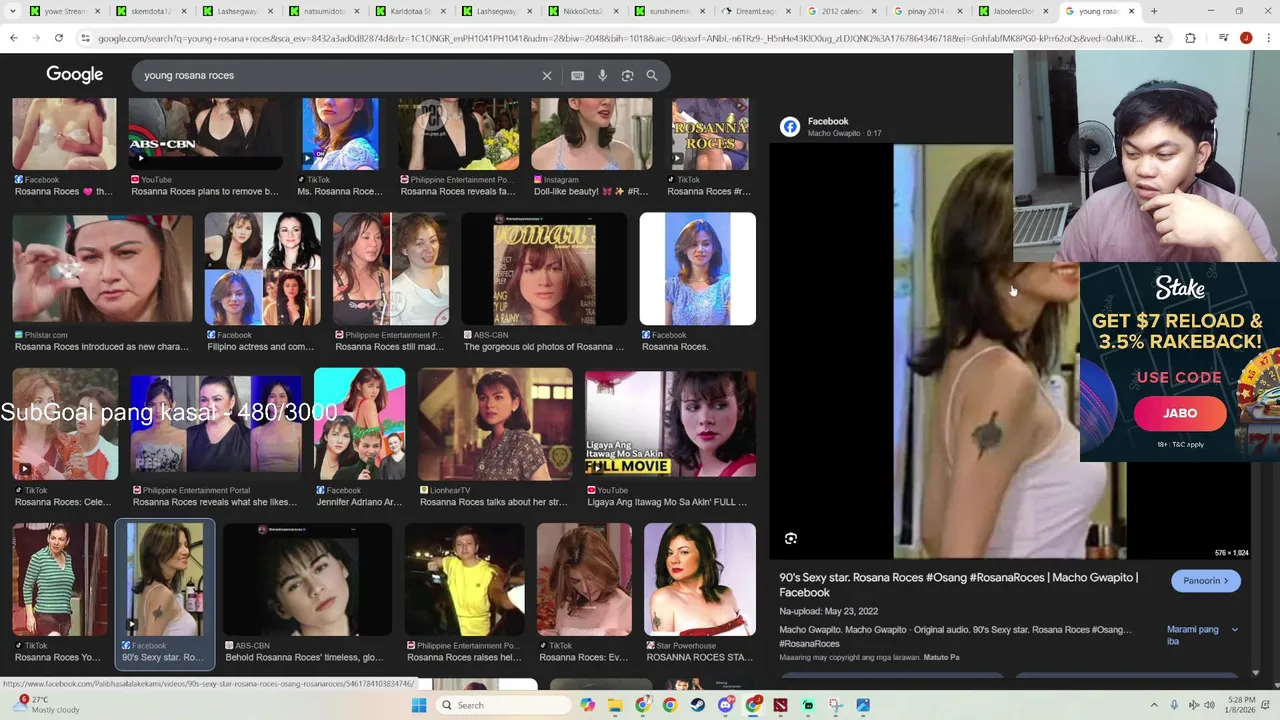The image size is (1280, 720).
Task: Open the Behold Rosanna Roces' timeless ABS-CBN thumbnail
Action: point(307,580)
